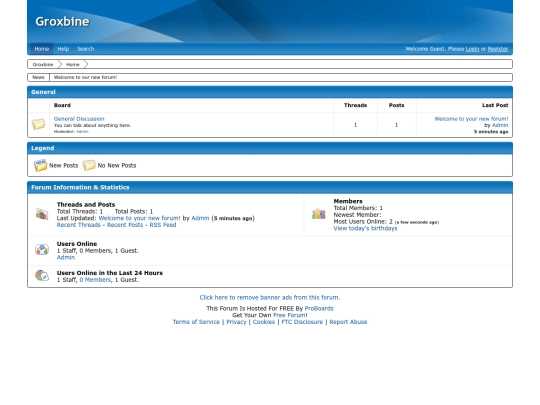Open 'Welcome to your new forum!' in Last Updated line

click(x=139, y=218)
